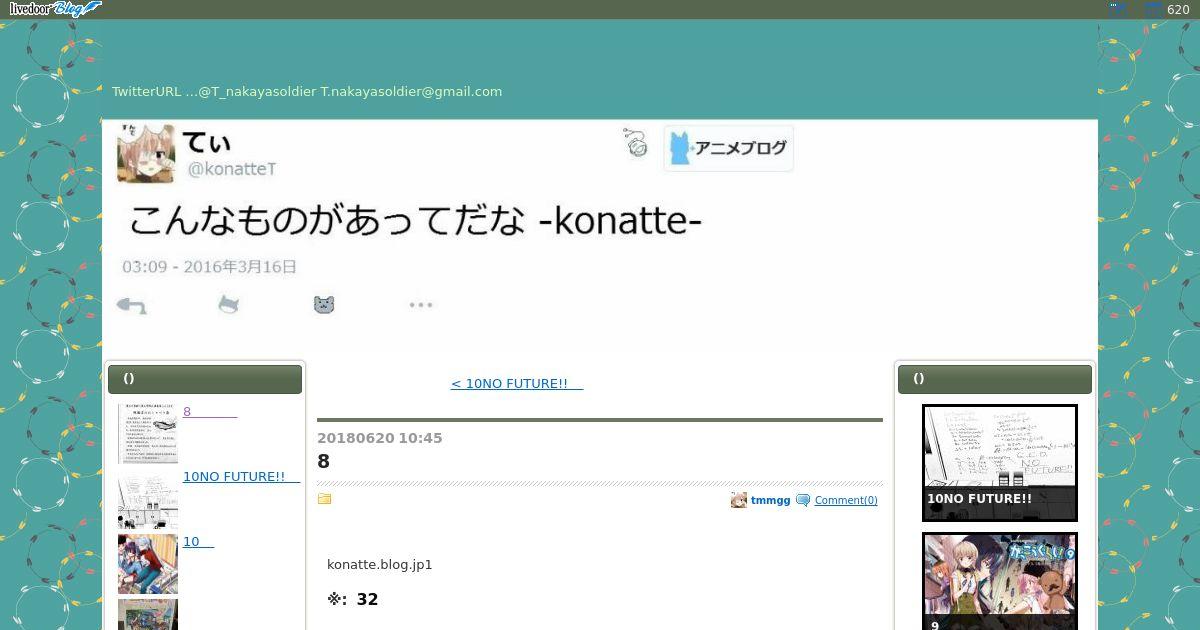Open right sidebar card numbered 9
This screenshot has height=630, width=1200.
coord(1000,581)
